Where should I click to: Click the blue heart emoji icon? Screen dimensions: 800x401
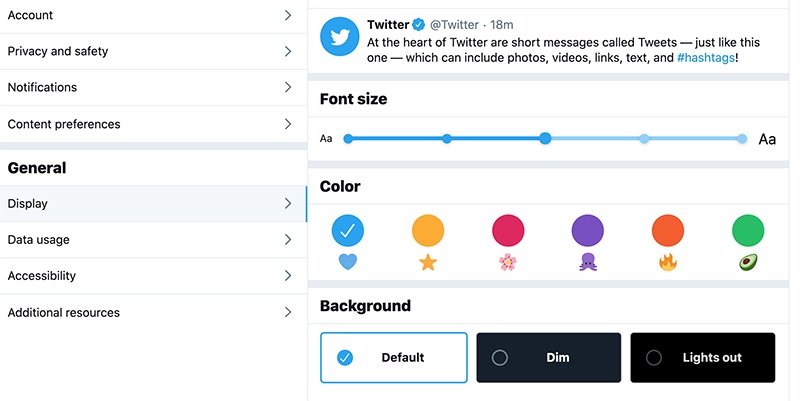347,262
